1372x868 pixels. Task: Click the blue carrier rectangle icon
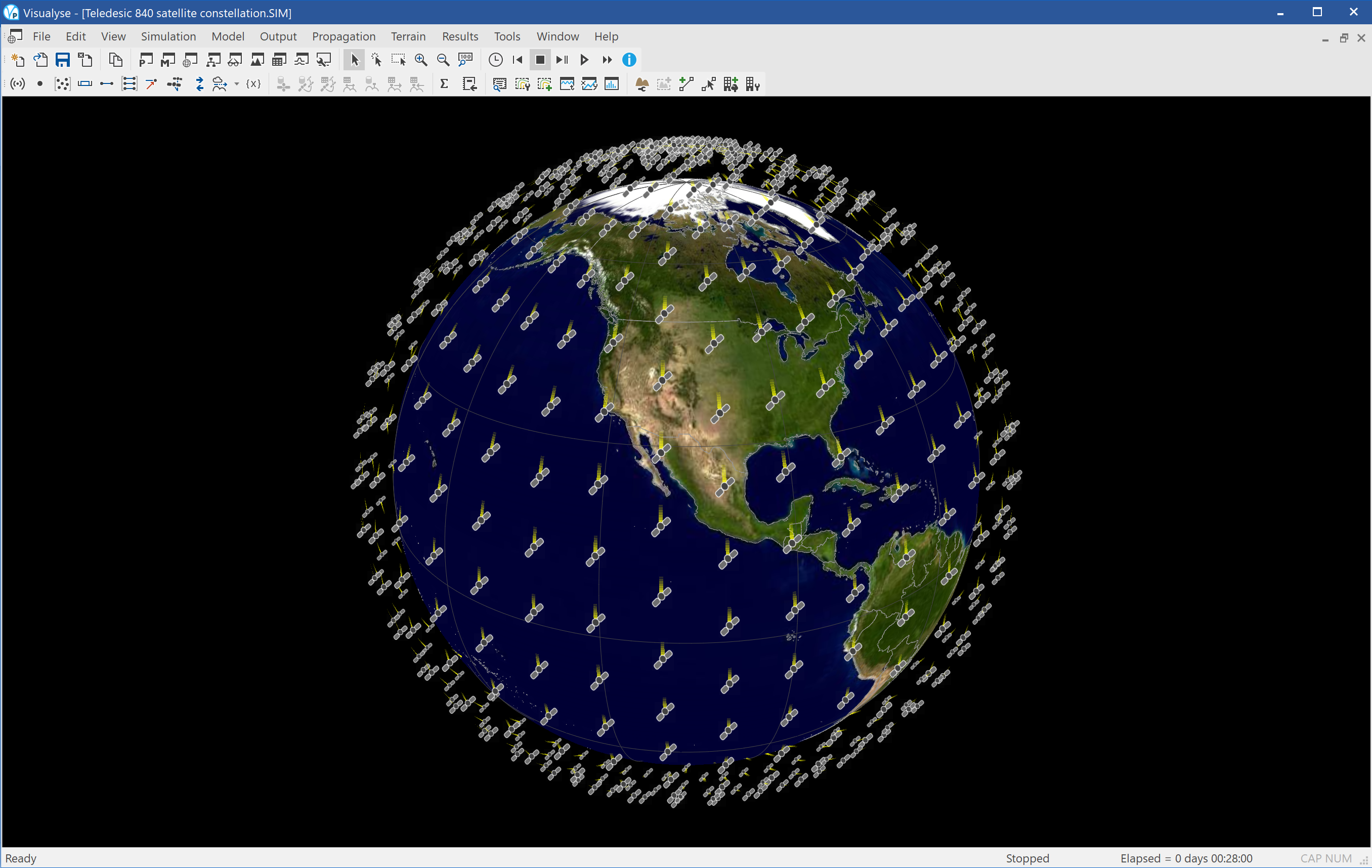pos(85,84)
